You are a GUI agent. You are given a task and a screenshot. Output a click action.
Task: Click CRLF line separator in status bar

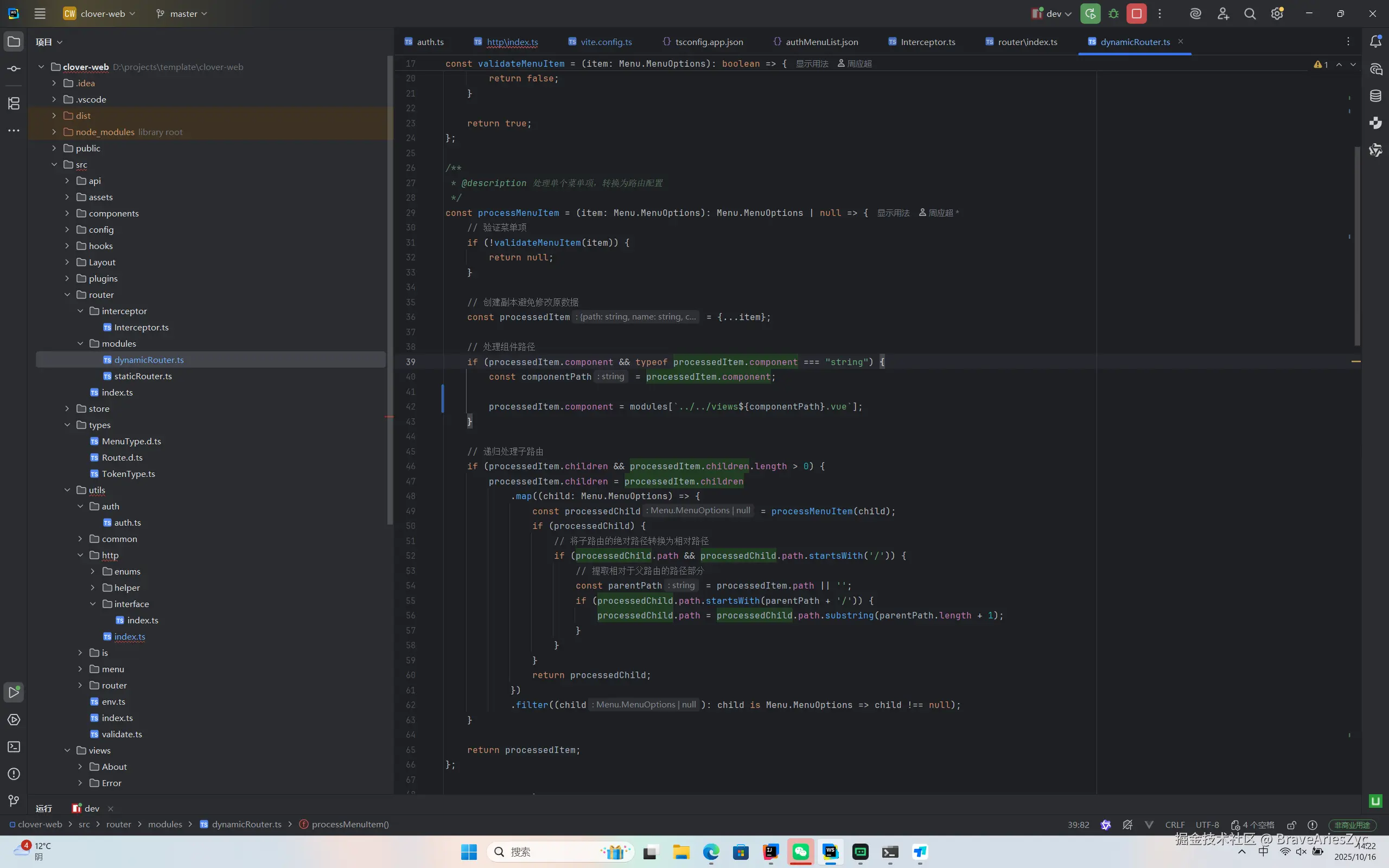tap(1174, 825)
